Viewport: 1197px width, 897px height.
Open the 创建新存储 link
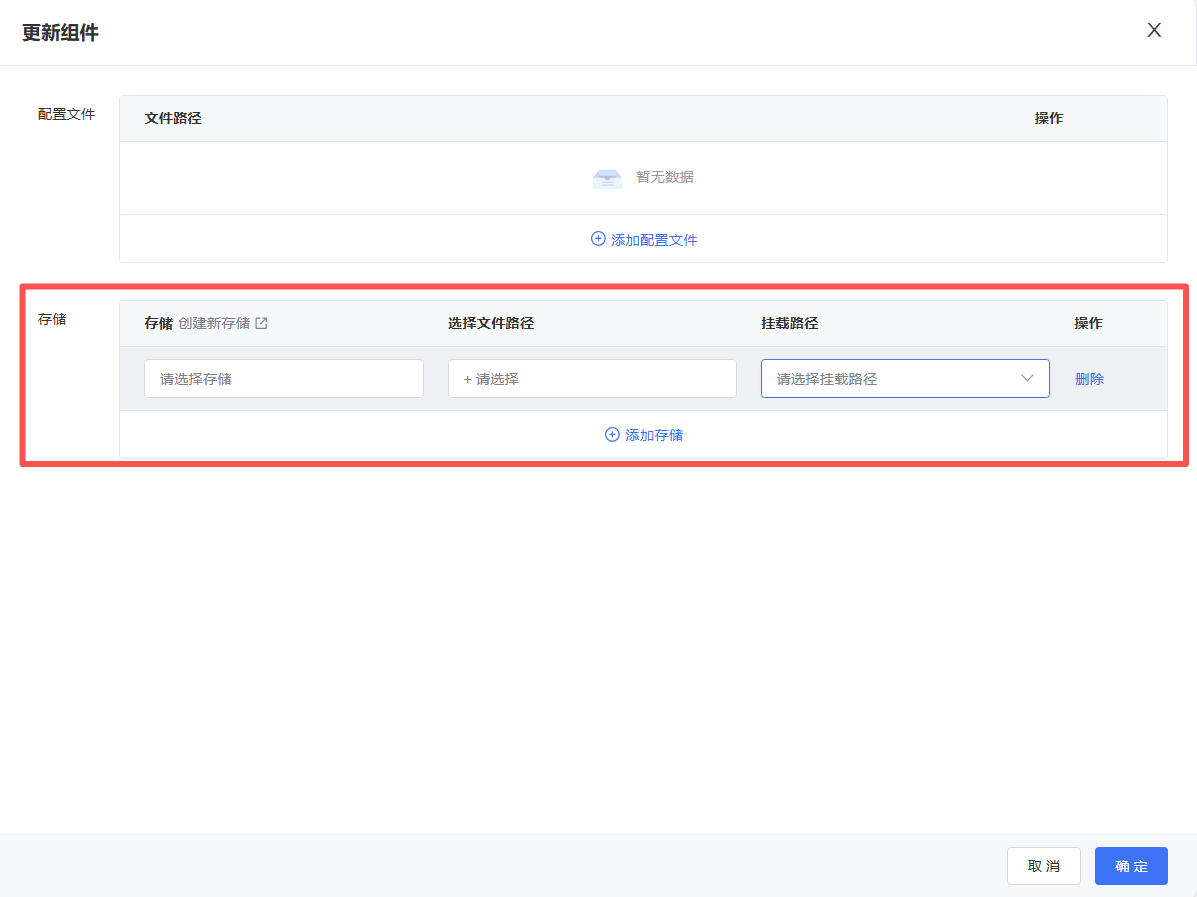tap(214, 323)
